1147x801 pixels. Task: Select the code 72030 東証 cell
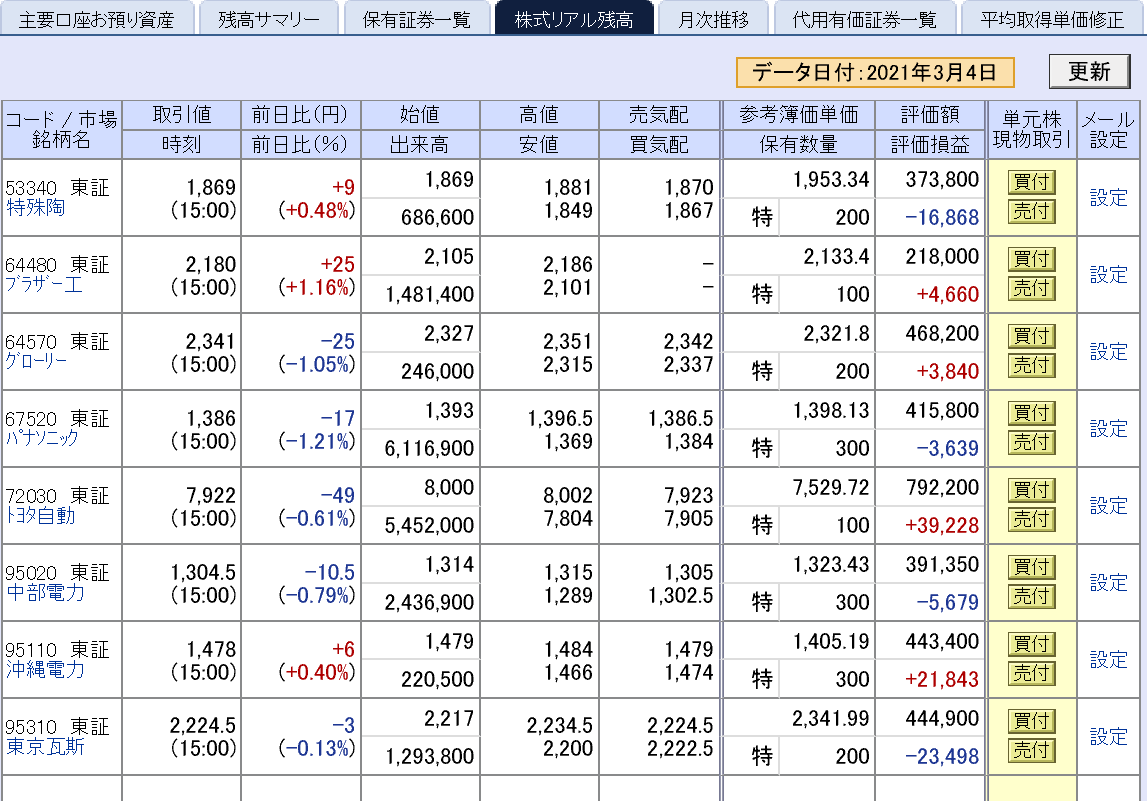click(57, 496)
